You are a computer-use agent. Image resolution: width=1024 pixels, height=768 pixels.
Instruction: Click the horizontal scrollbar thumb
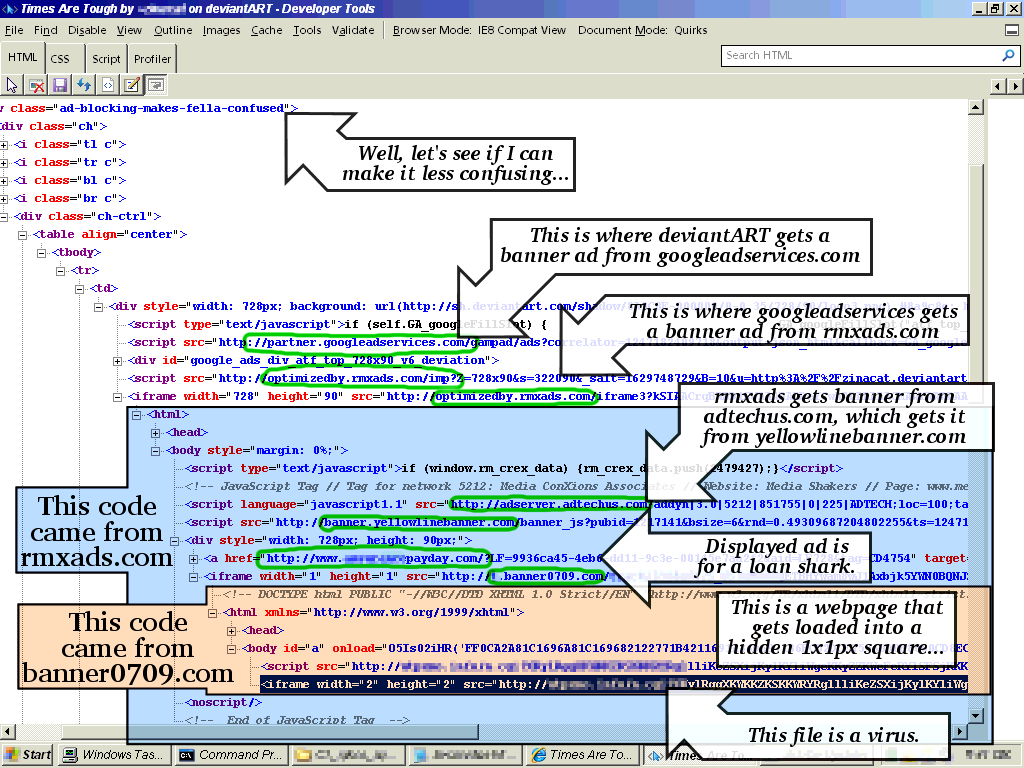[x=270, y=731]
